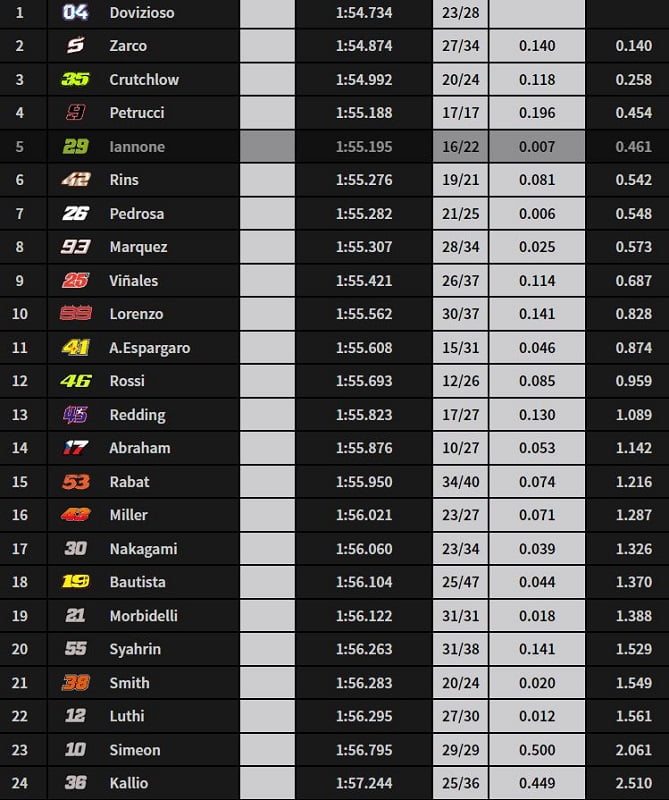The image size is (669, 800).
Task: Click A.Espargaro's yellow number 41 badge
Action: tap(75, 348)
